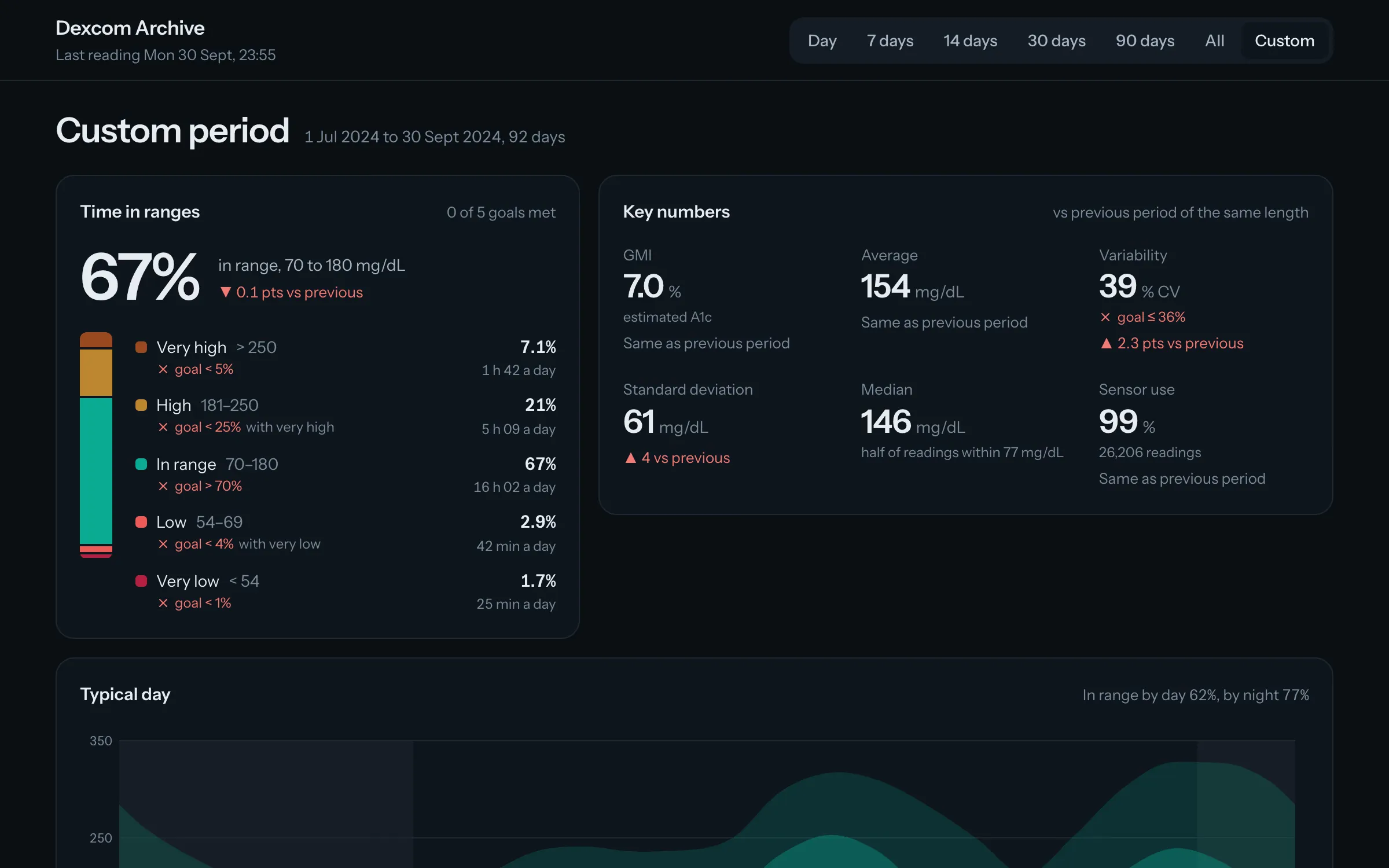The height and width of the screenshot is (868, 1389).
Task: Click the X icon beside goal < 5%
Action: coord(163,369)
